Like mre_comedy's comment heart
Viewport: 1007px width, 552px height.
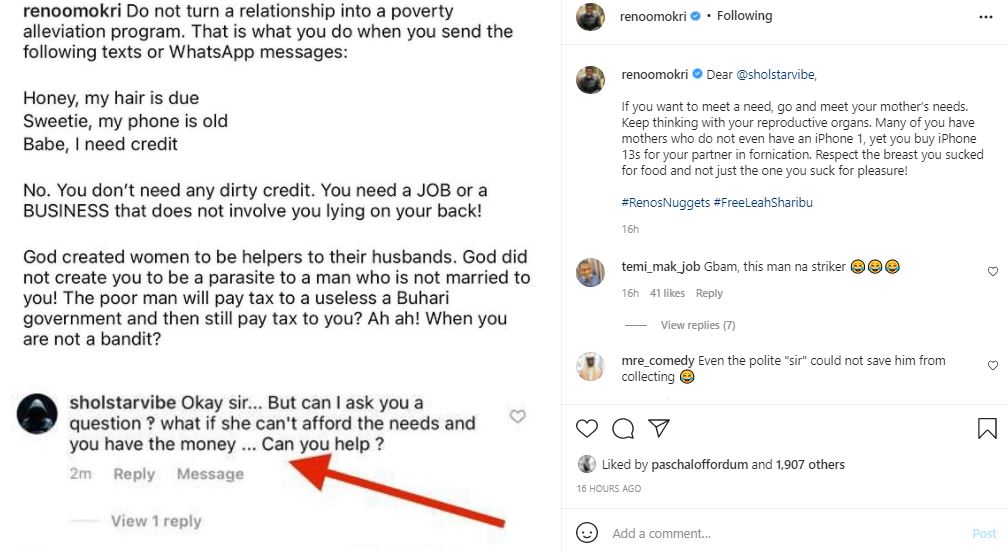[x=992, y=366]
